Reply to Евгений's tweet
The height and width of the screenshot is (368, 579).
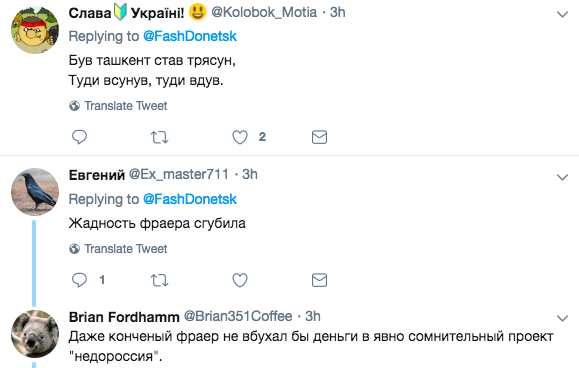click(x=79, y=280)
